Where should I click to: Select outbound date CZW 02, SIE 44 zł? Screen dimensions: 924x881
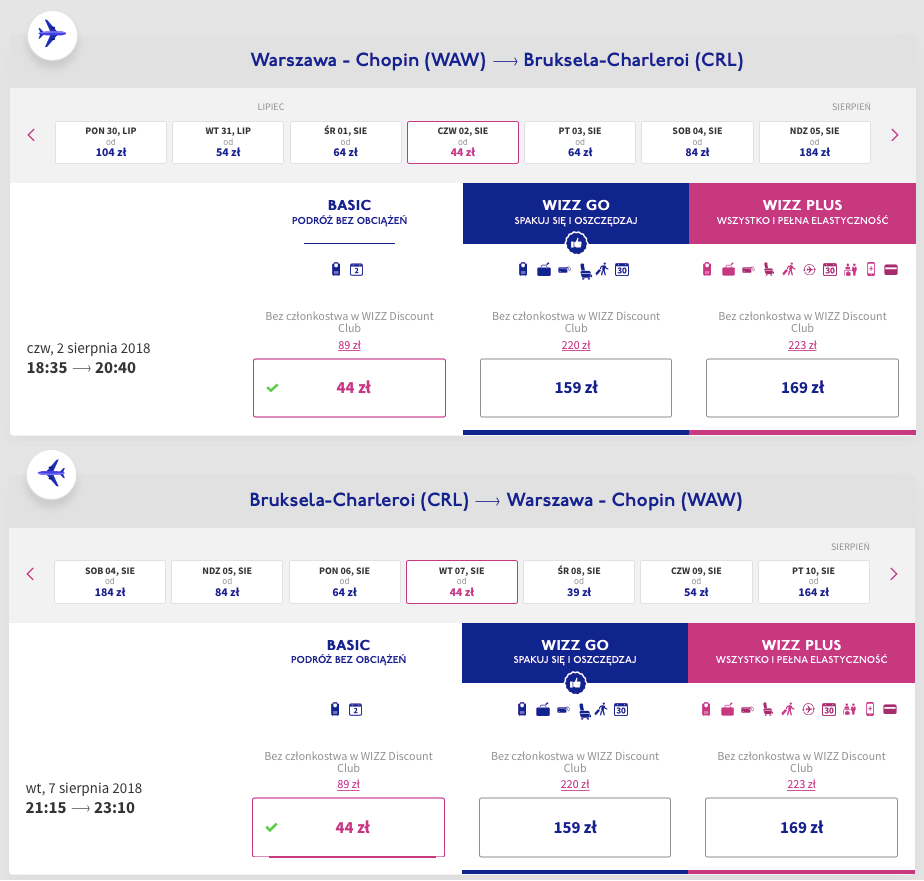(463, 142)
